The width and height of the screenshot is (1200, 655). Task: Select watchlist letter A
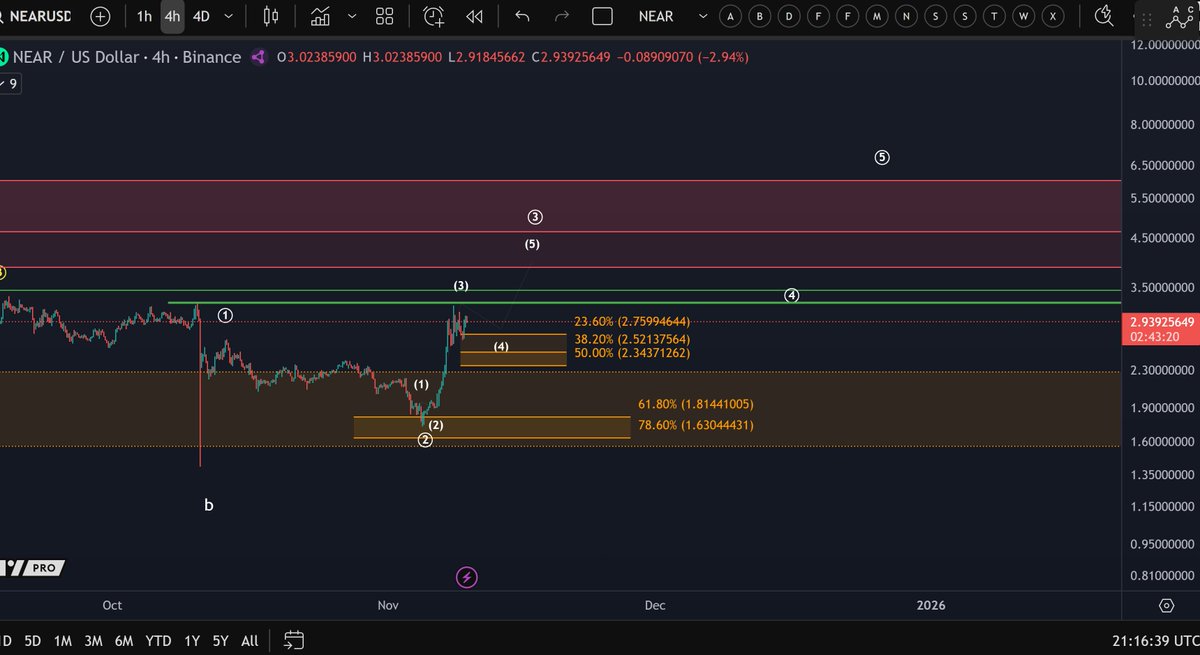coord(731,16)
